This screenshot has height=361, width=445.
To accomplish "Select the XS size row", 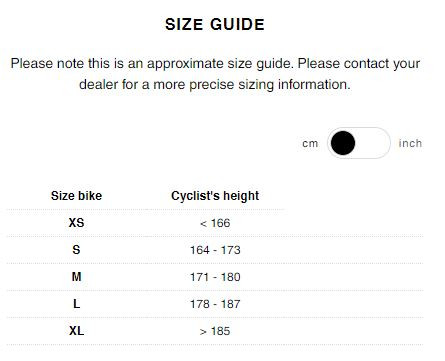I will [x=215, y=223].
